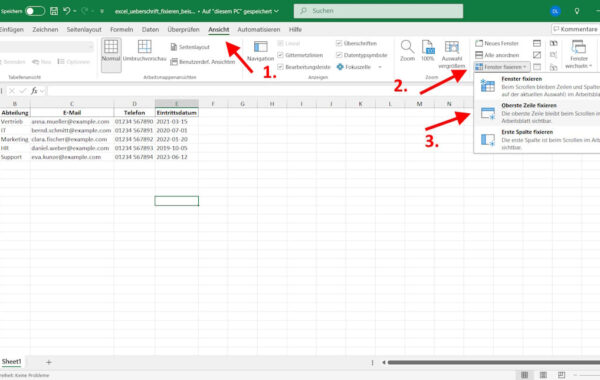
Task: Click the scroll-left arrow of horizontal scrollbar
Action: 383,362
